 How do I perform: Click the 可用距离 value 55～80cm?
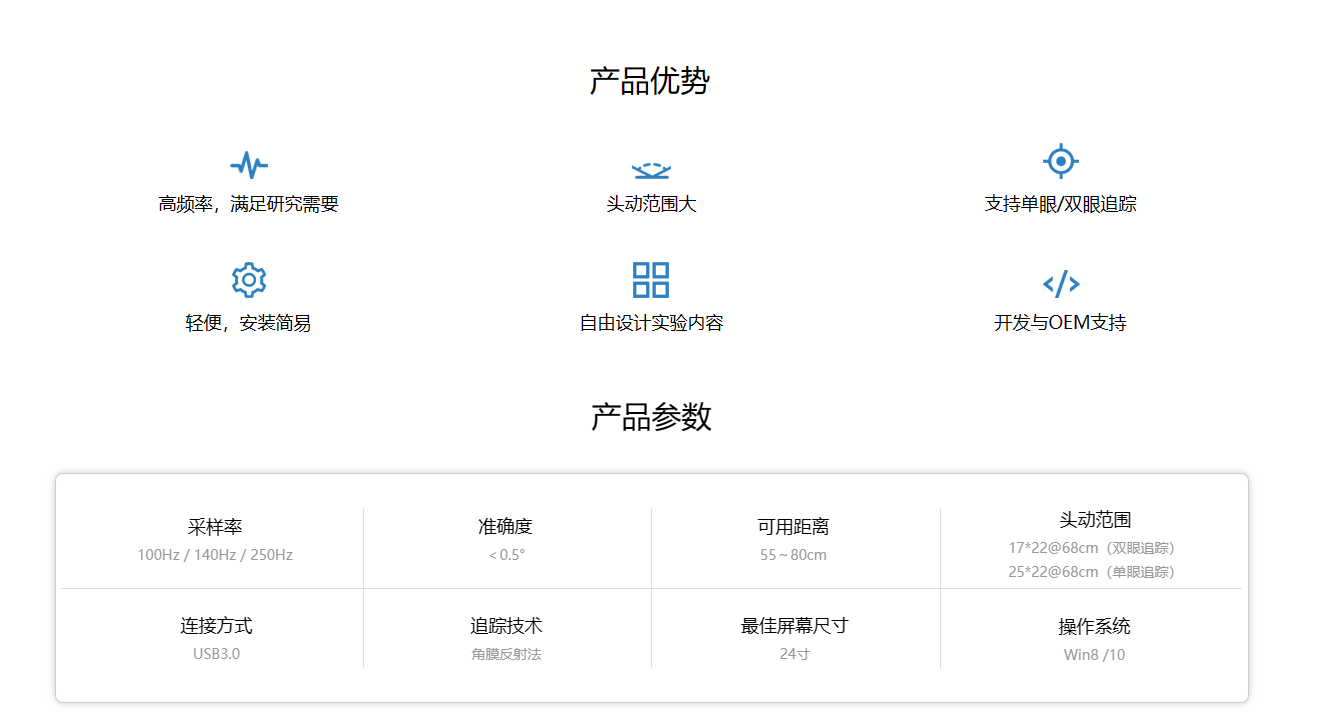(x=793, y=555)
